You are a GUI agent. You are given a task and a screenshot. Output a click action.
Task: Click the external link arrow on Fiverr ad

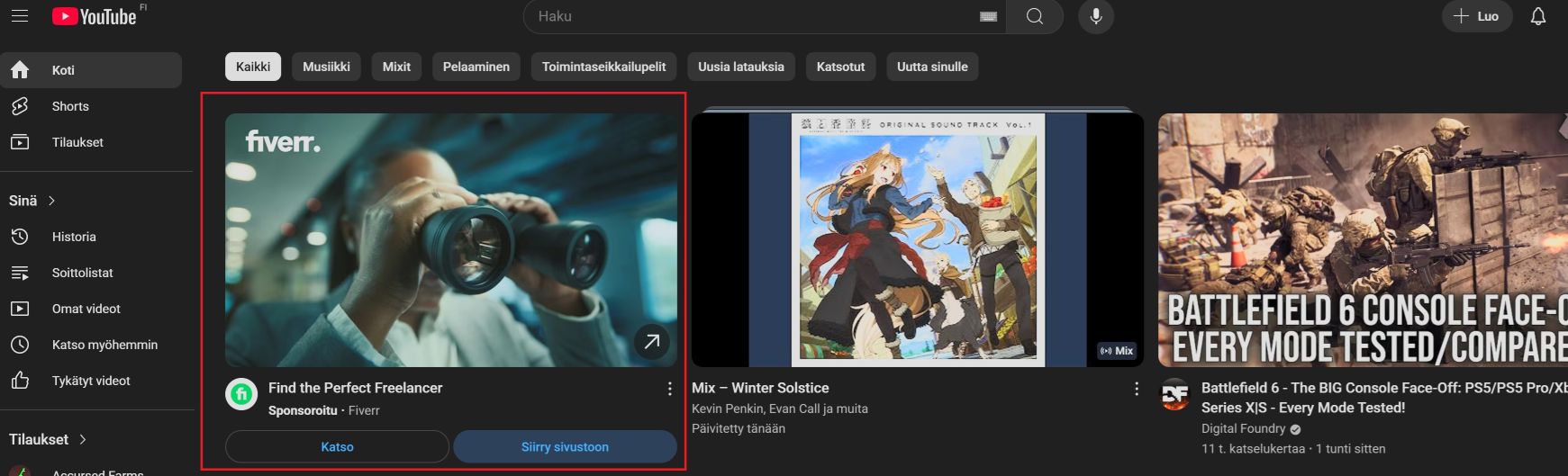[x=651, y=342]
